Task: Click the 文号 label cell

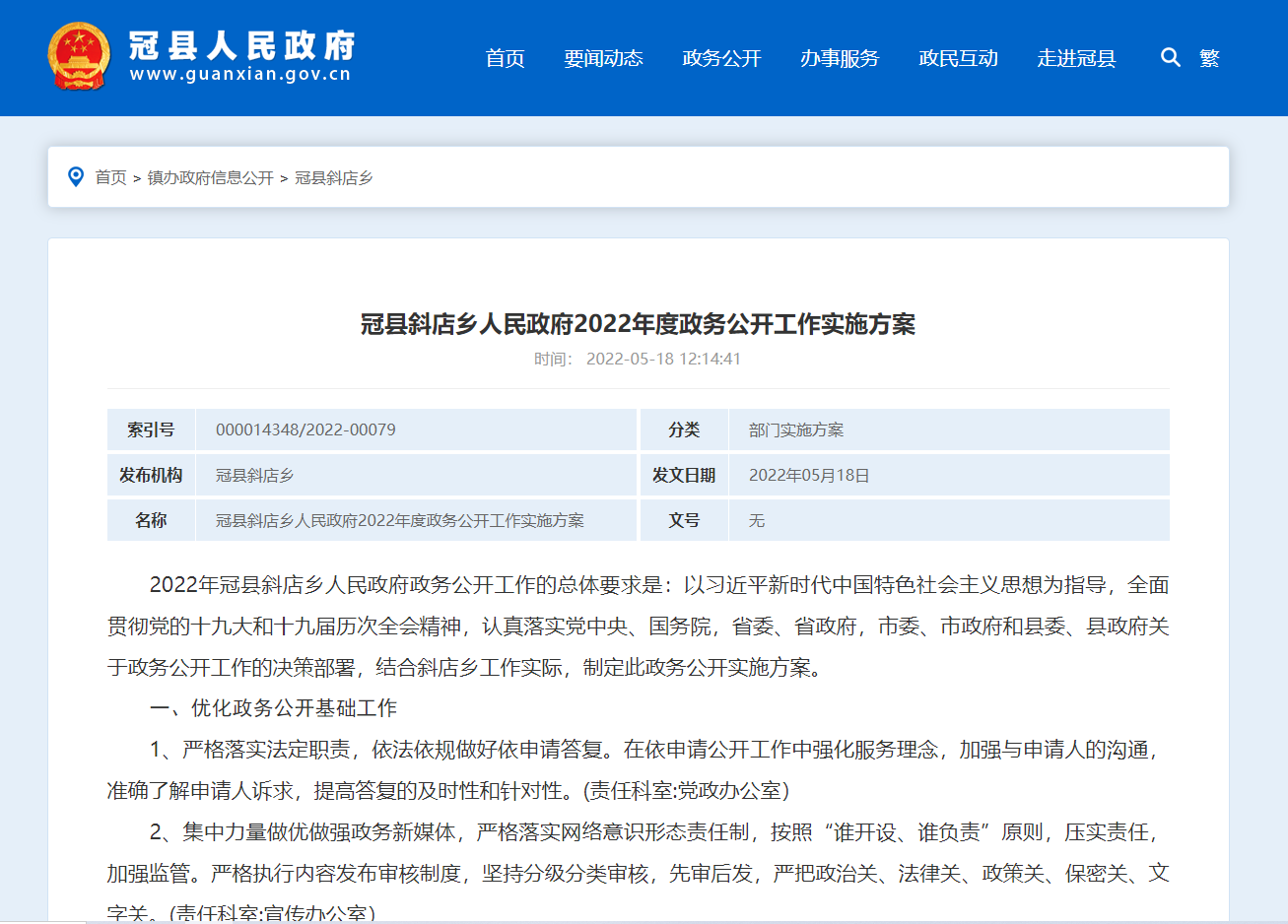Action: tap(684, 520)
